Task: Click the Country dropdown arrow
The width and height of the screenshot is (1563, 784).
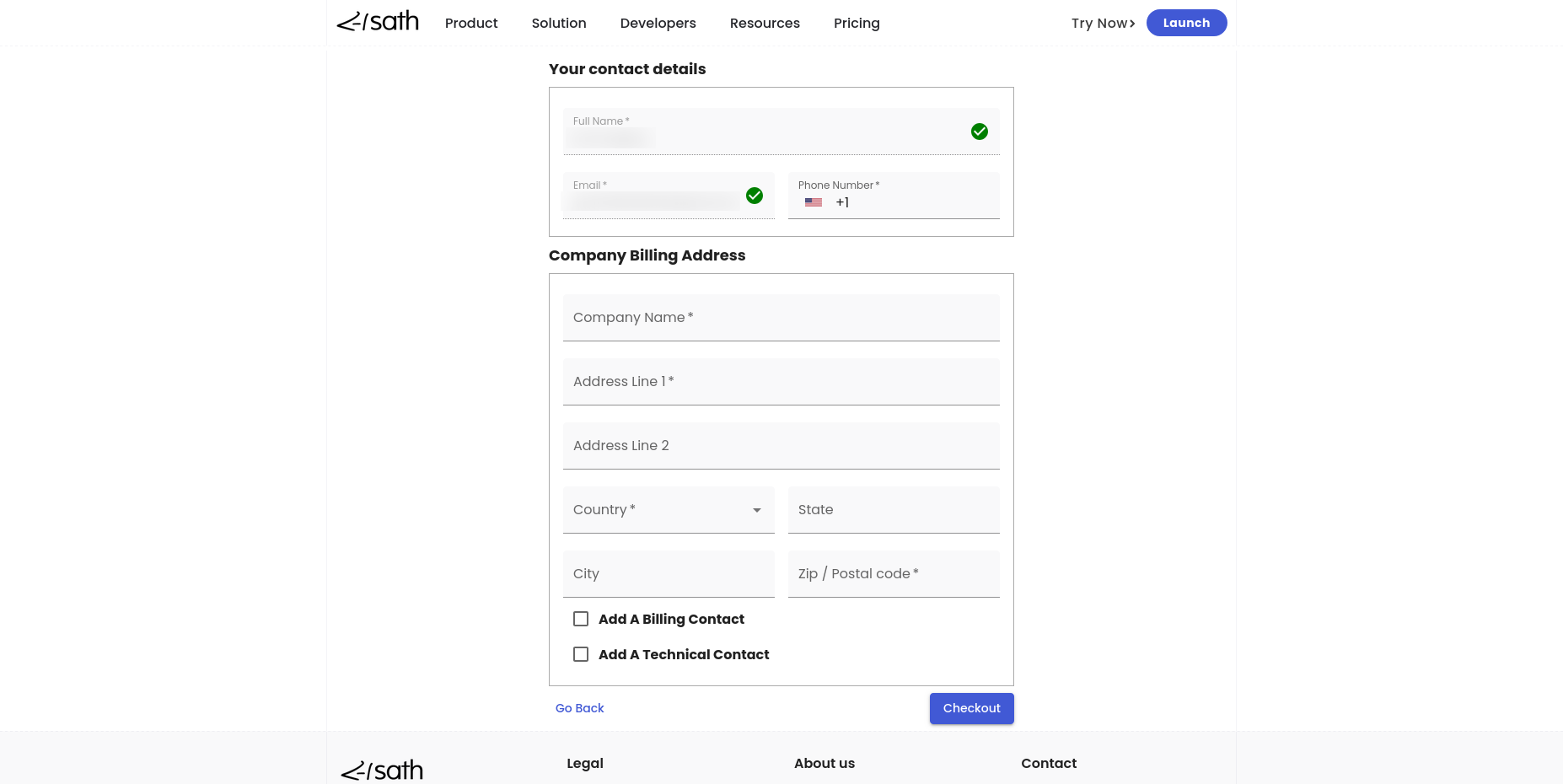Action: tap(757, 510)
